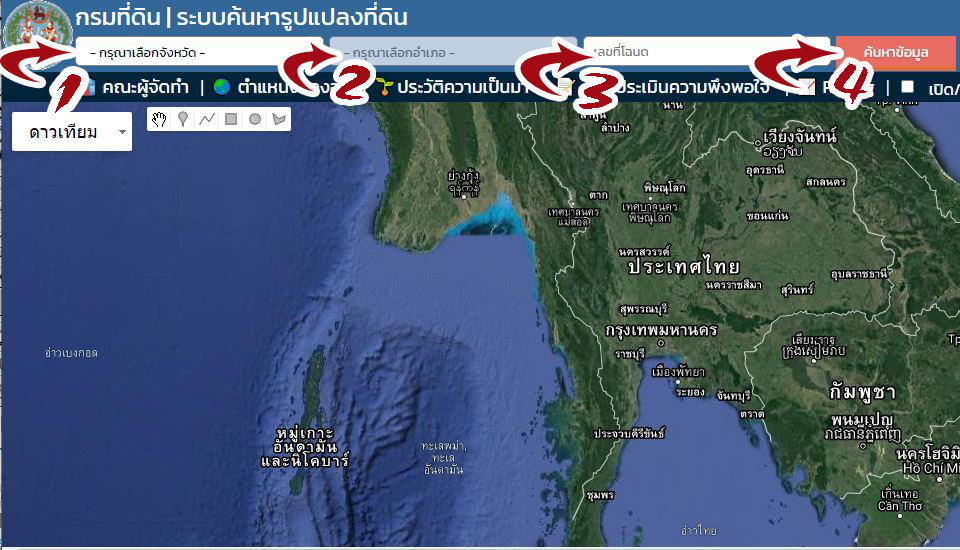Open the ประวัติความเป็นมา menu item

[463, 88]
